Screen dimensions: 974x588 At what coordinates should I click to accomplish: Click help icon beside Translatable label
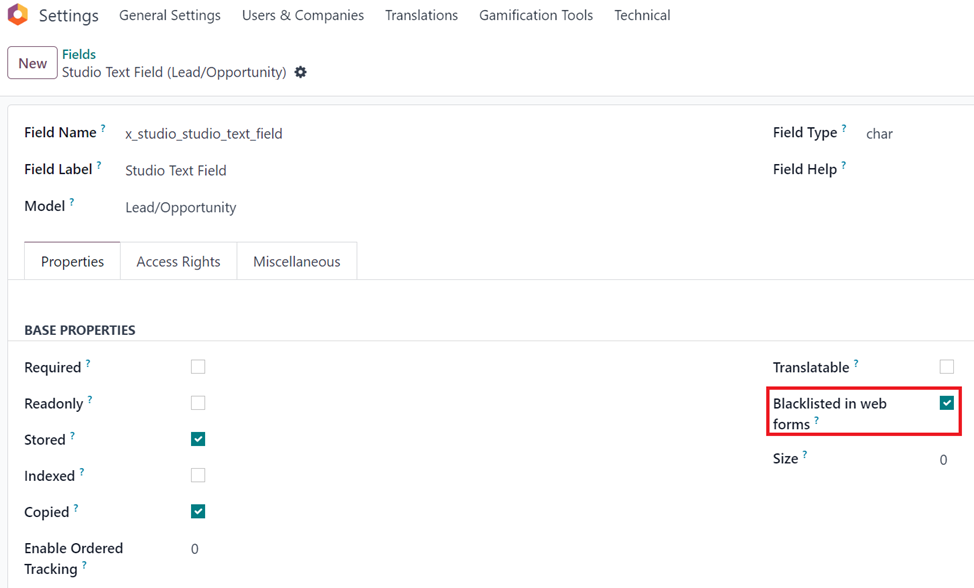(856, 363)
